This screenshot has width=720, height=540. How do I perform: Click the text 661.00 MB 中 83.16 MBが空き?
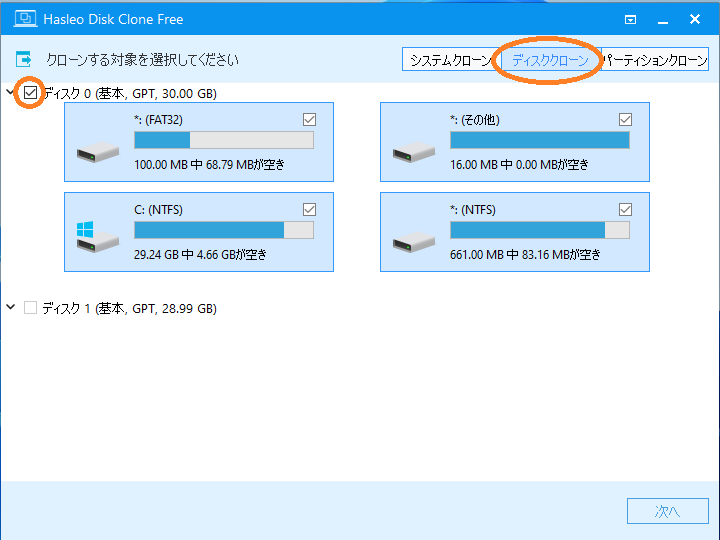[525, 254]
